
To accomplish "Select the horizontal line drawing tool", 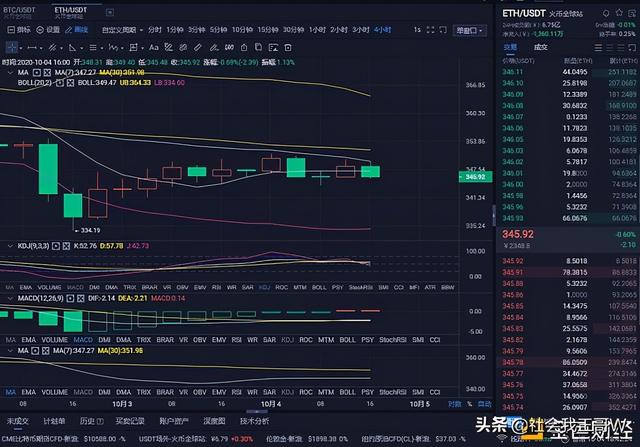I will [x=32, y=48].
